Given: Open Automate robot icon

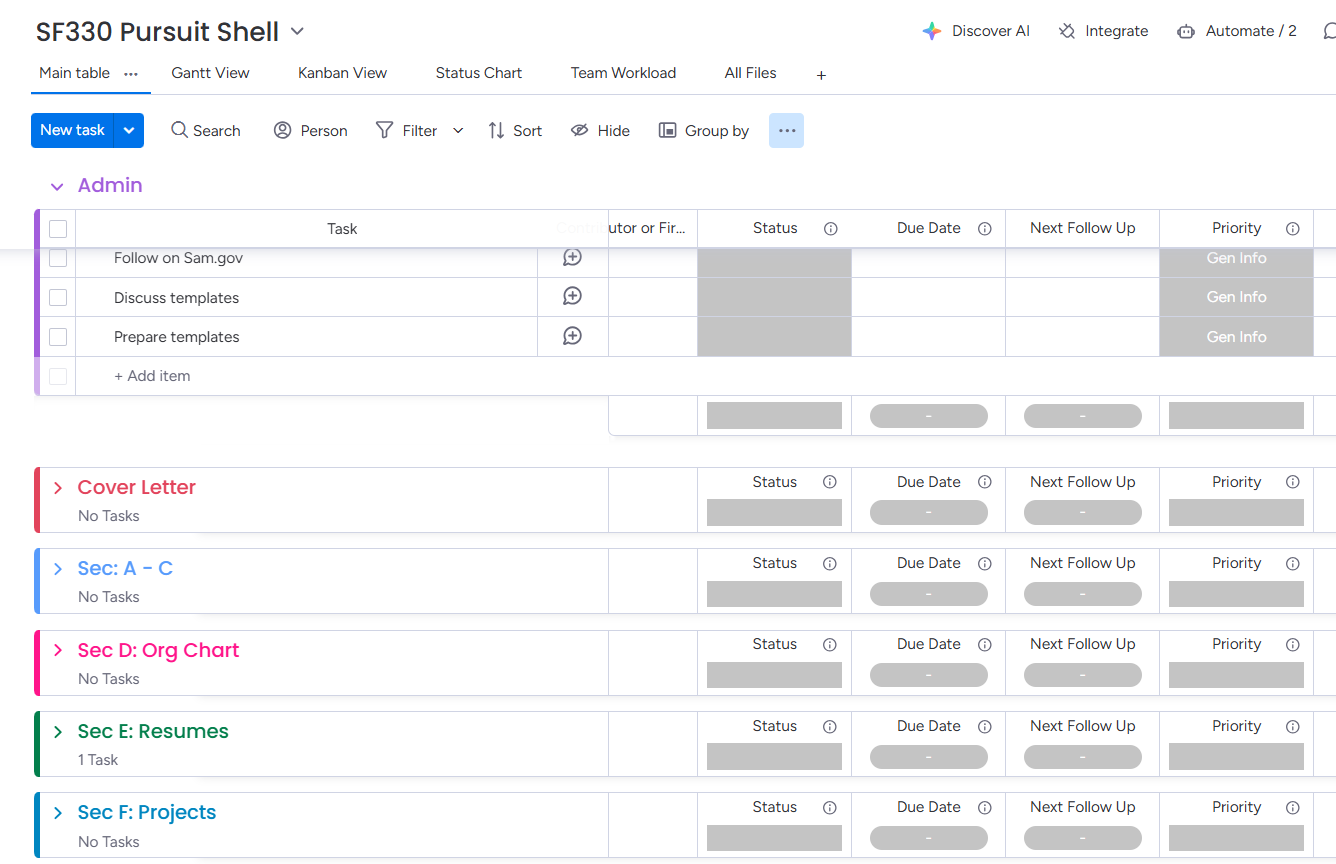Looking at the screenshot, I should [x=1186, y=31].
